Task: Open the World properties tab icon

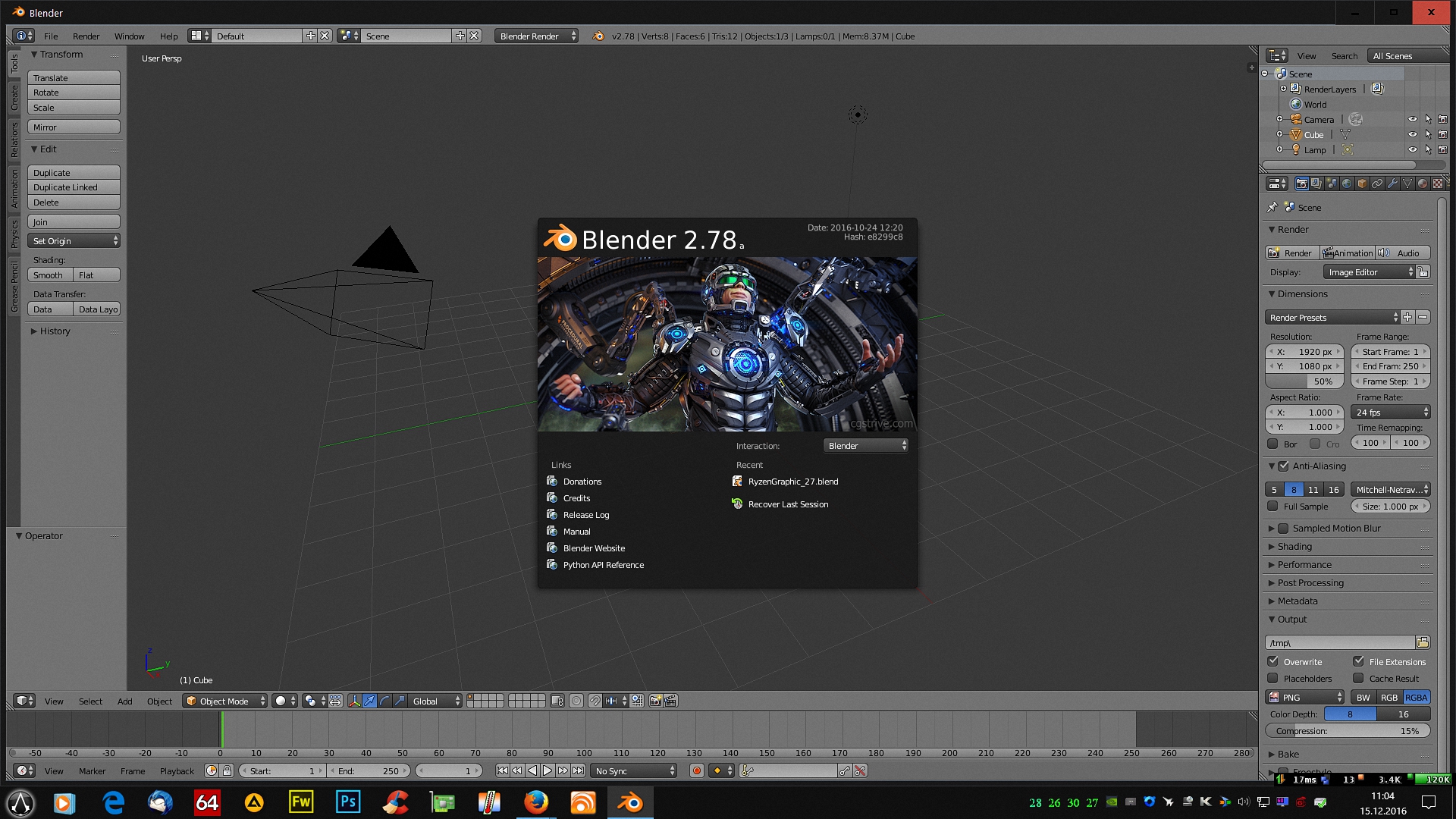Action: pyautogui.click(x=1347, y=184)
